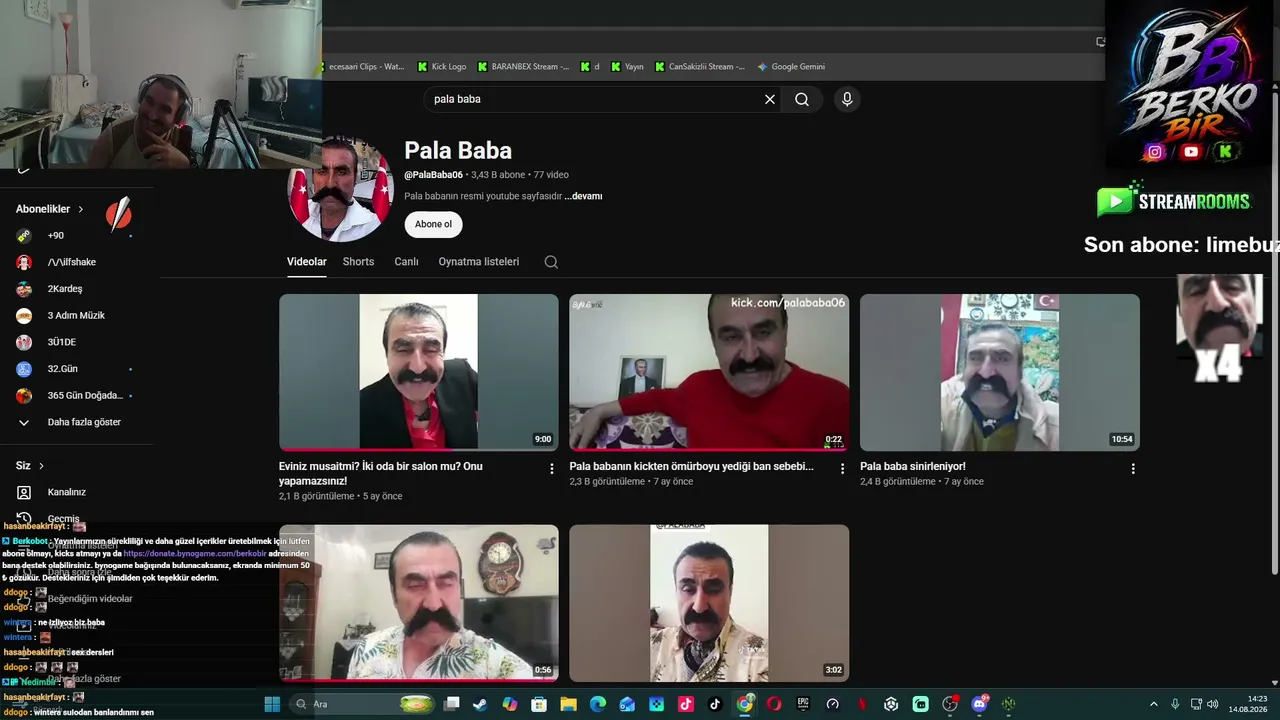Screen dimensions: 1280x720
Task: Switch to the Shorts tab
Action: click(x=358, y=262)
